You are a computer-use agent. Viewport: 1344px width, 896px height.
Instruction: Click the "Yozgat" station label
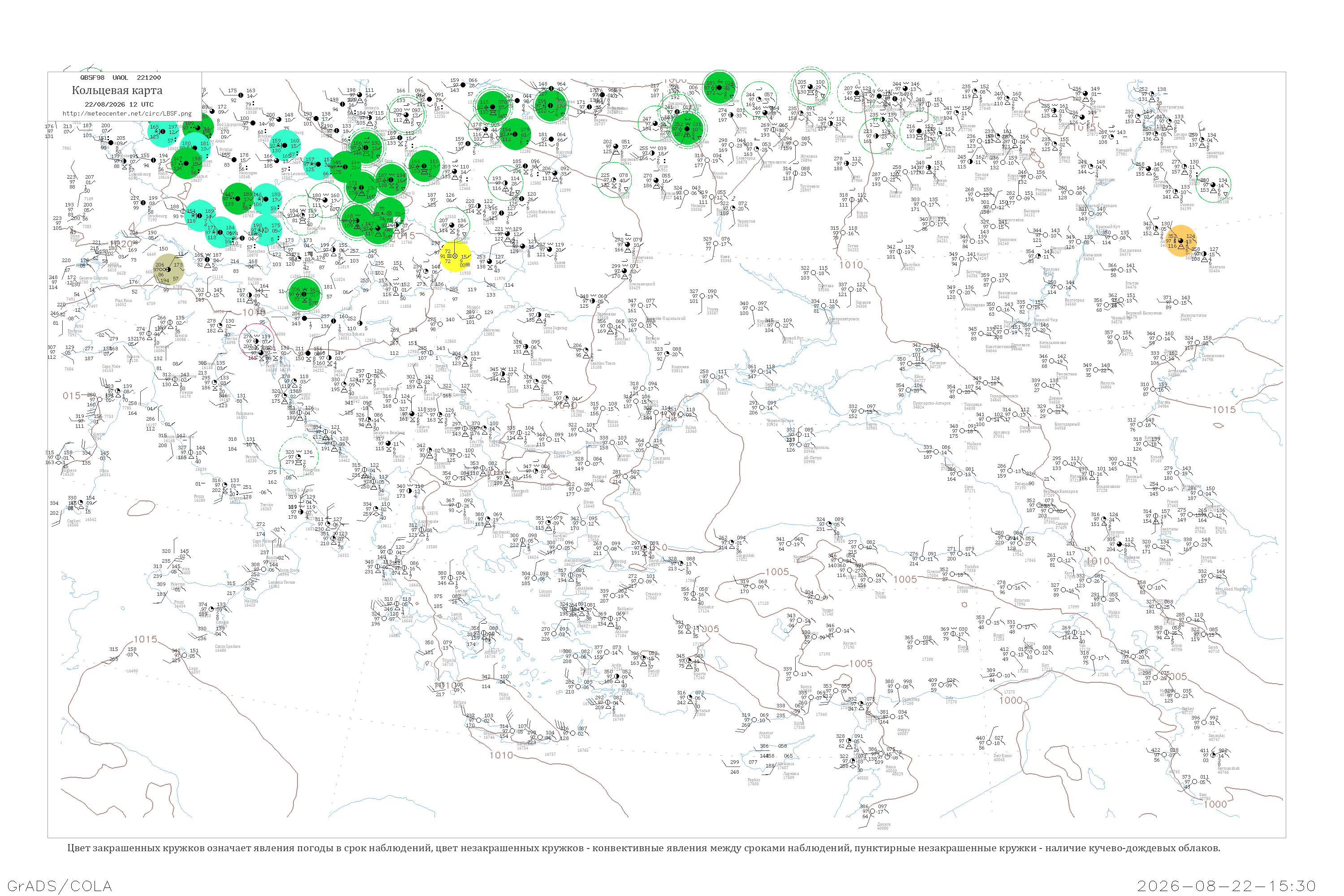coord(827,610)
